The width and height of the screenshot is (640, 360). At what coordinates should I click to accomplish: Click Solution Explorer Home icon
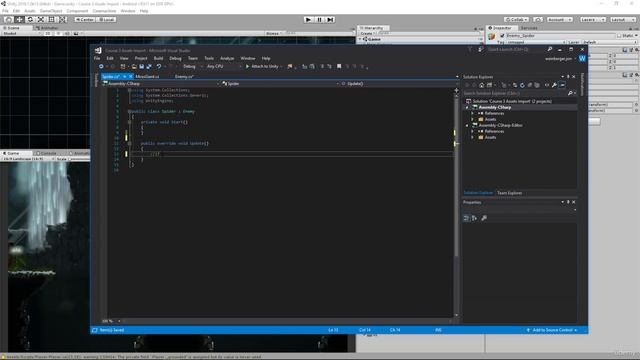point(482,85)
